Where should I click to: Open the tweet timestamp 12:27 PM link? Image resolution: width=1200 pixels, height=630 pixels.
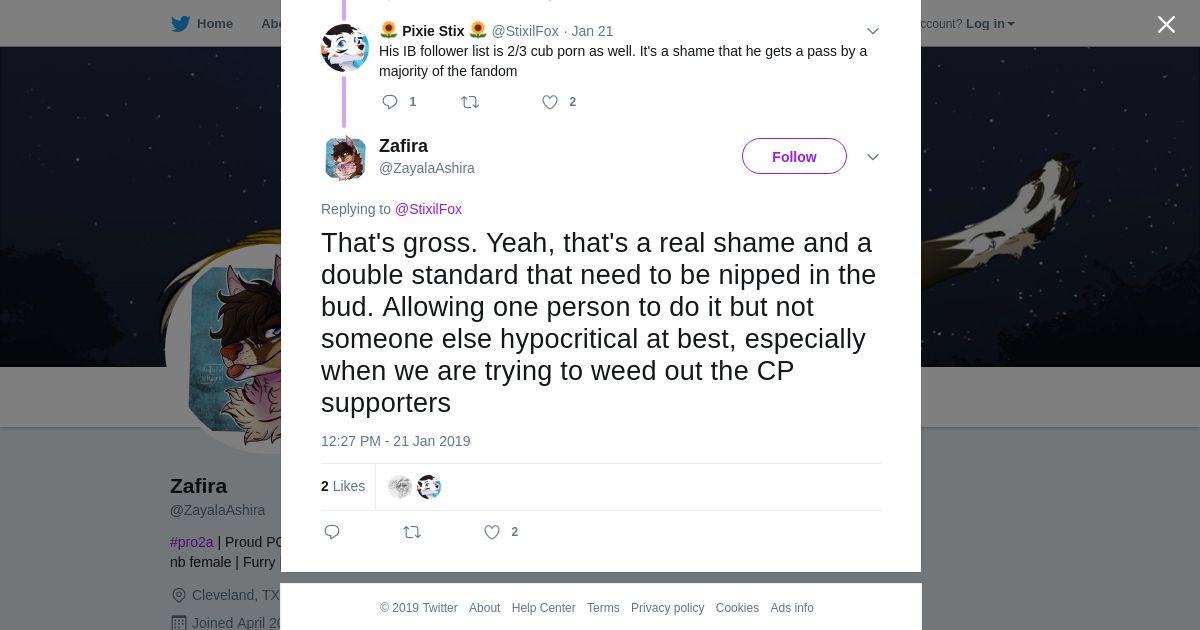[x=395, y=441]
